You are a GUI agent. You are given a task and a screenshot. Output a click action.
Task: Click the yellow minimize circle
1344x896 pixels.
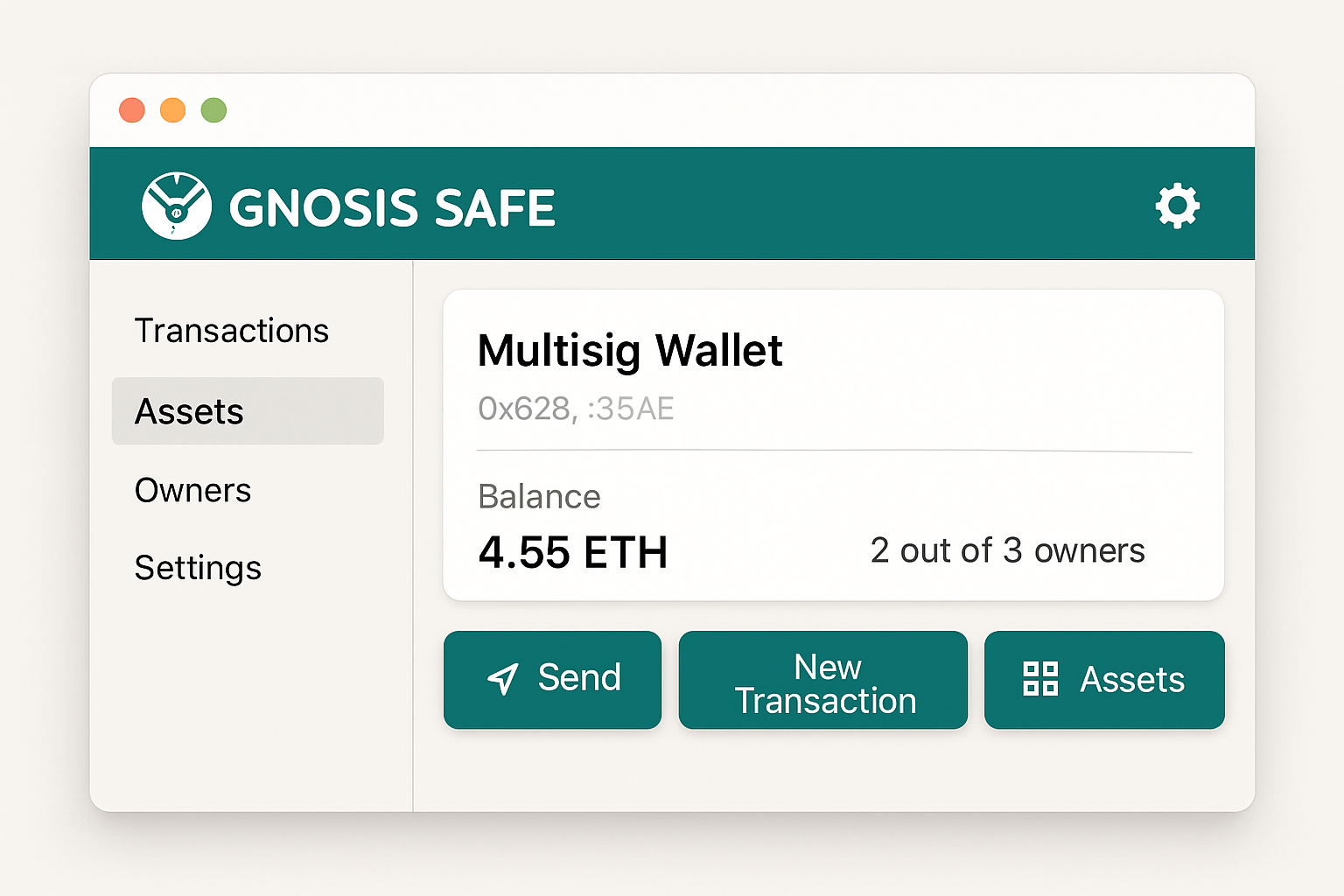[x=172, y=109]
